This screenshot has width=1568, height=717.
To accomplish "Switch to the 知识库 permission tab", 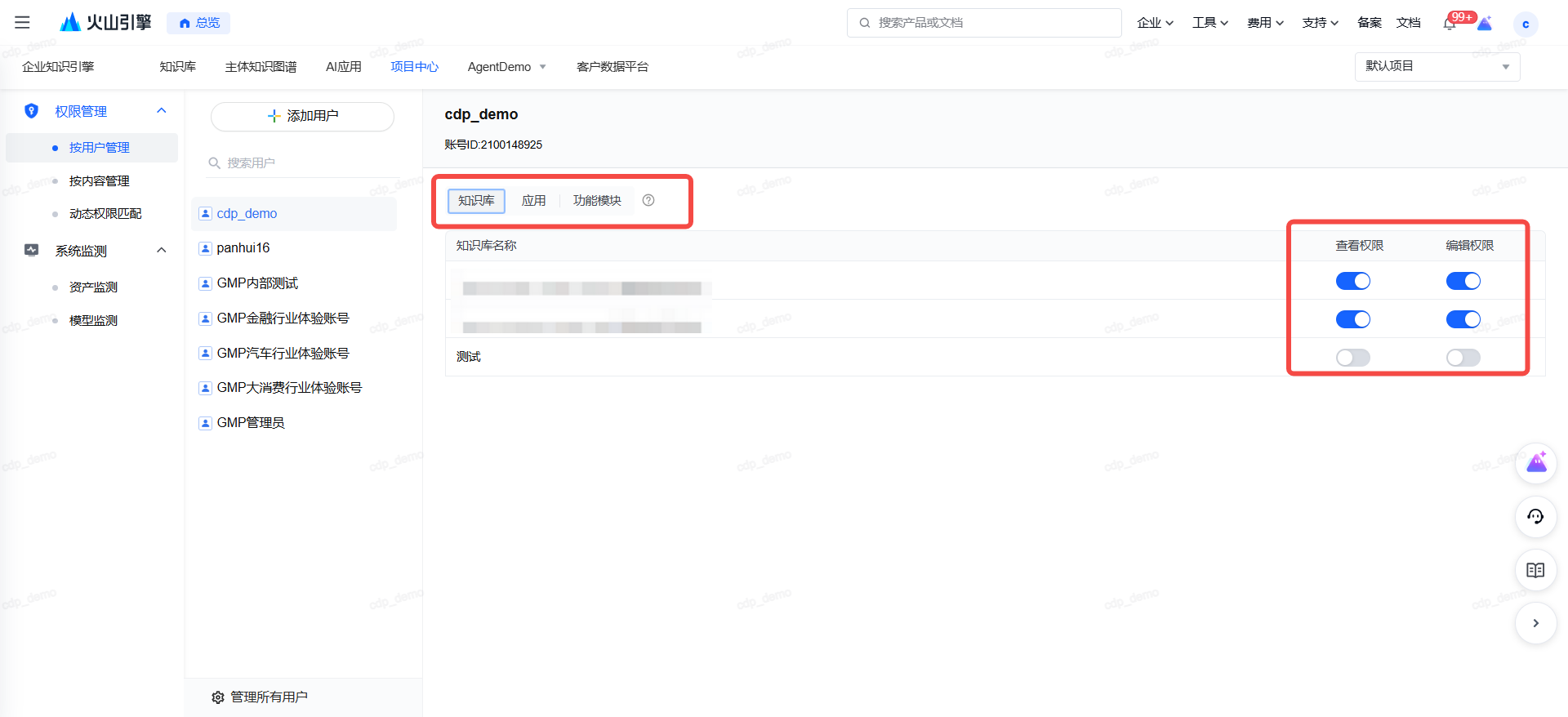I will click(x=476, y=201).
